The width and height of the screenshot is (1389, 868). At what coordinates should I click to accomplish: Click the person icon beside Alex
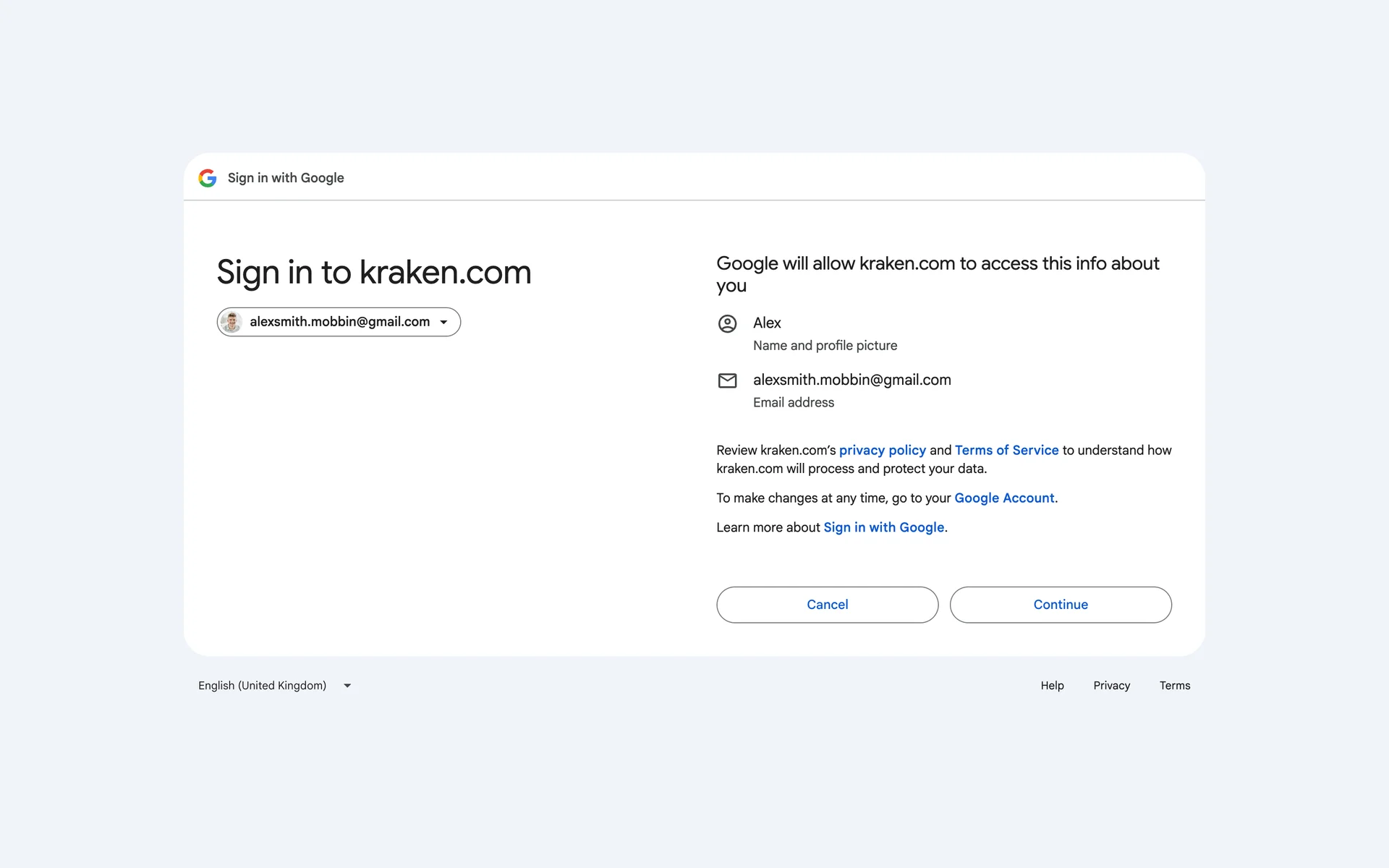click(727, 323)
